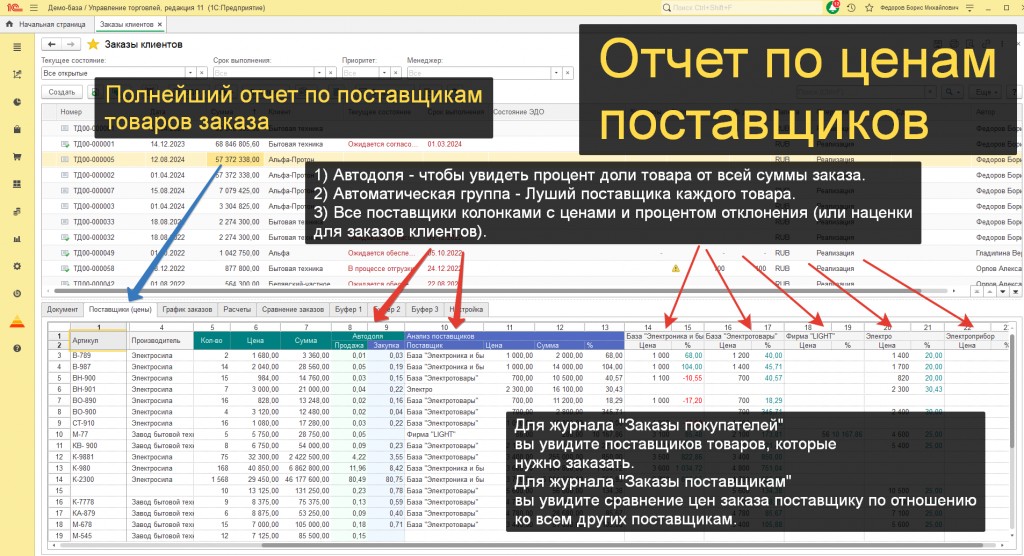Open the График заказов tab
This screenshot has height=556, width=1024.
pos(187,310)
